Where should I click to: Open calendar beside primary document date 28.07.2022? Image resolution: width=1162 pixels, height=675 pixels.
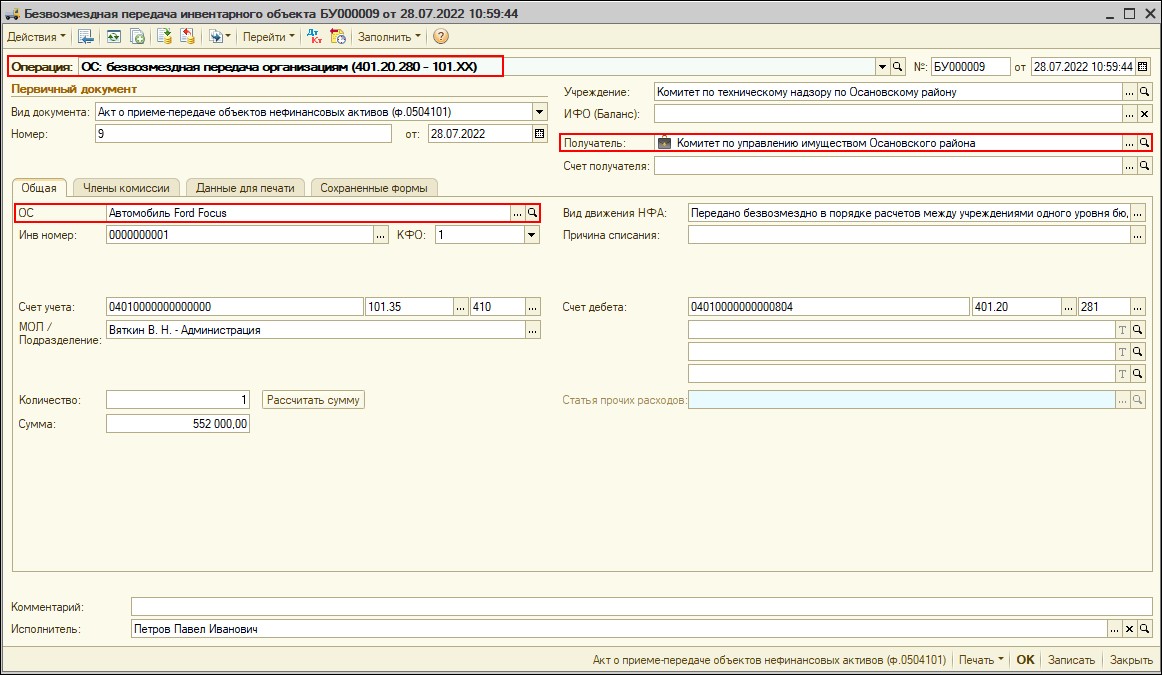tap(540, 134)
